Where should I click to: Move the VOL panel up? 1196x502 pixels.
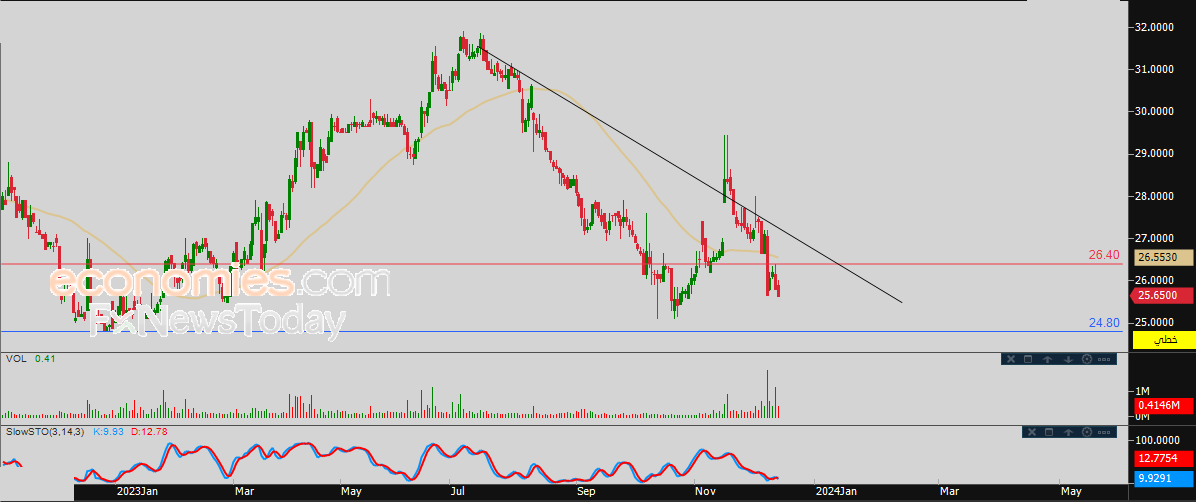(x=1047, y=359)
